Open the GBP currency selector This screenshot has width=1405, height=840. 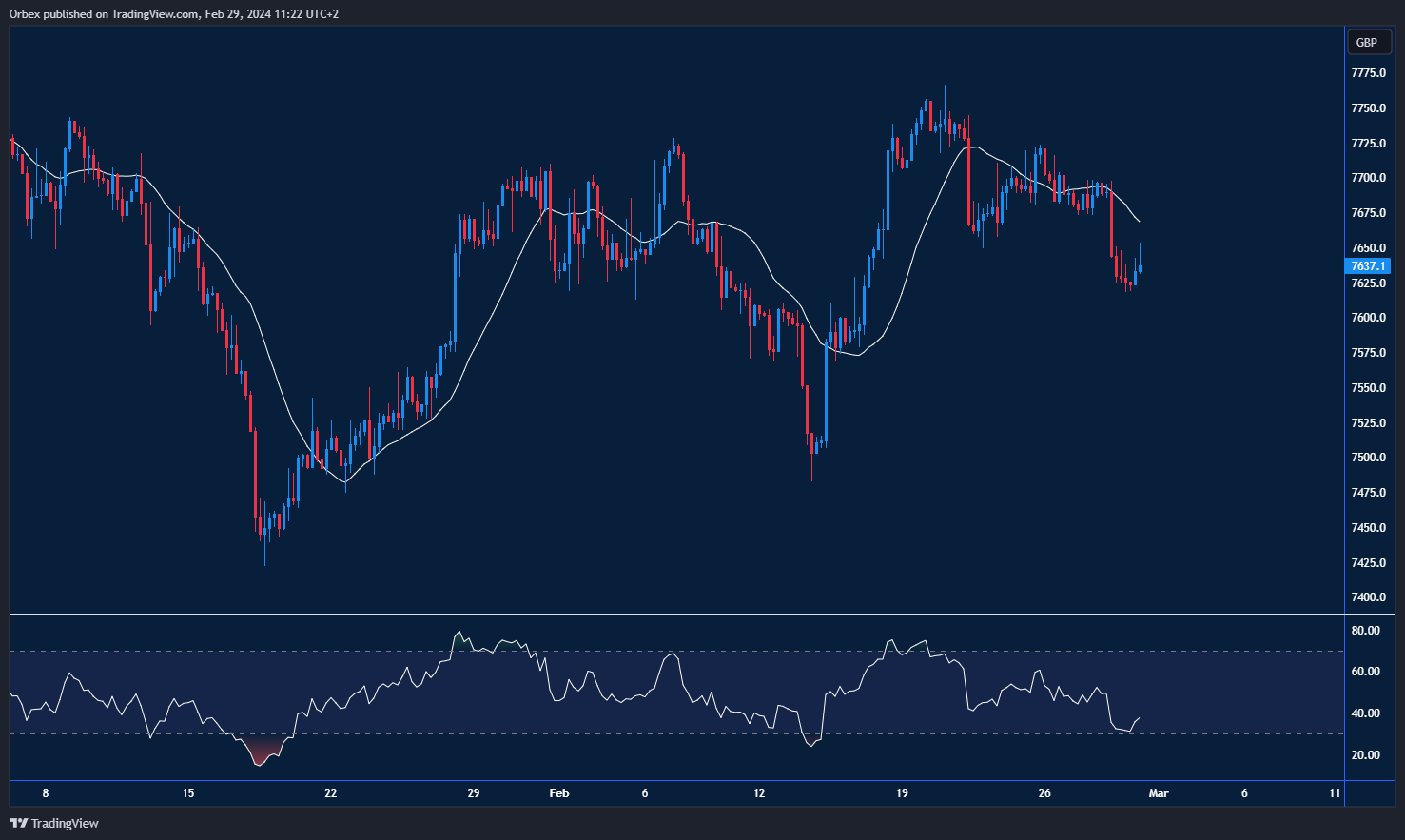pos(1367,42)
